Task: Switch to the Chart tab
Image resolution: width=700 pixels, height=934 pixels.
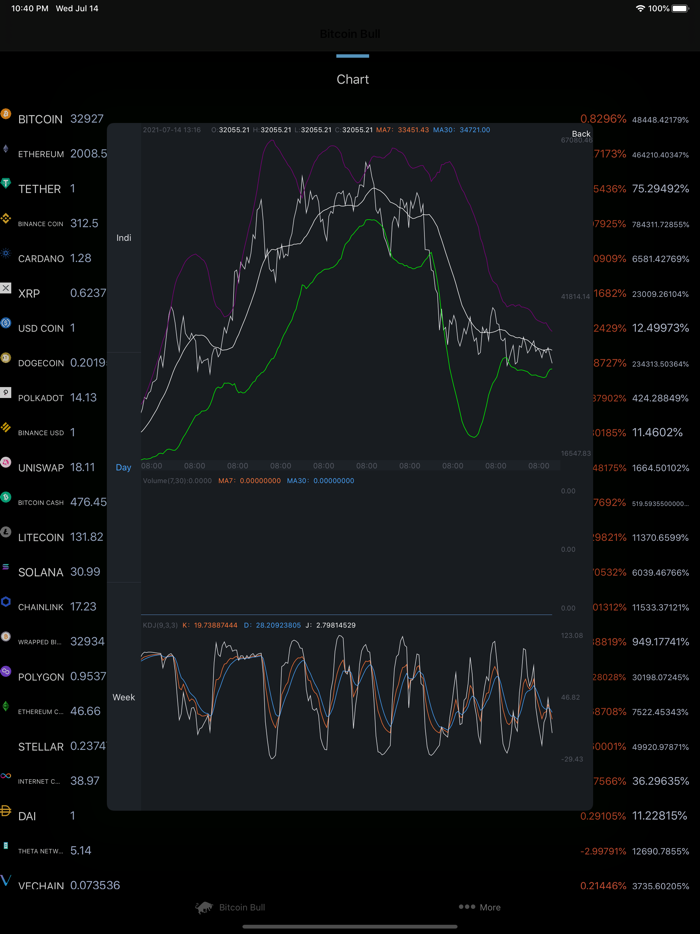Action: [352, 79]
